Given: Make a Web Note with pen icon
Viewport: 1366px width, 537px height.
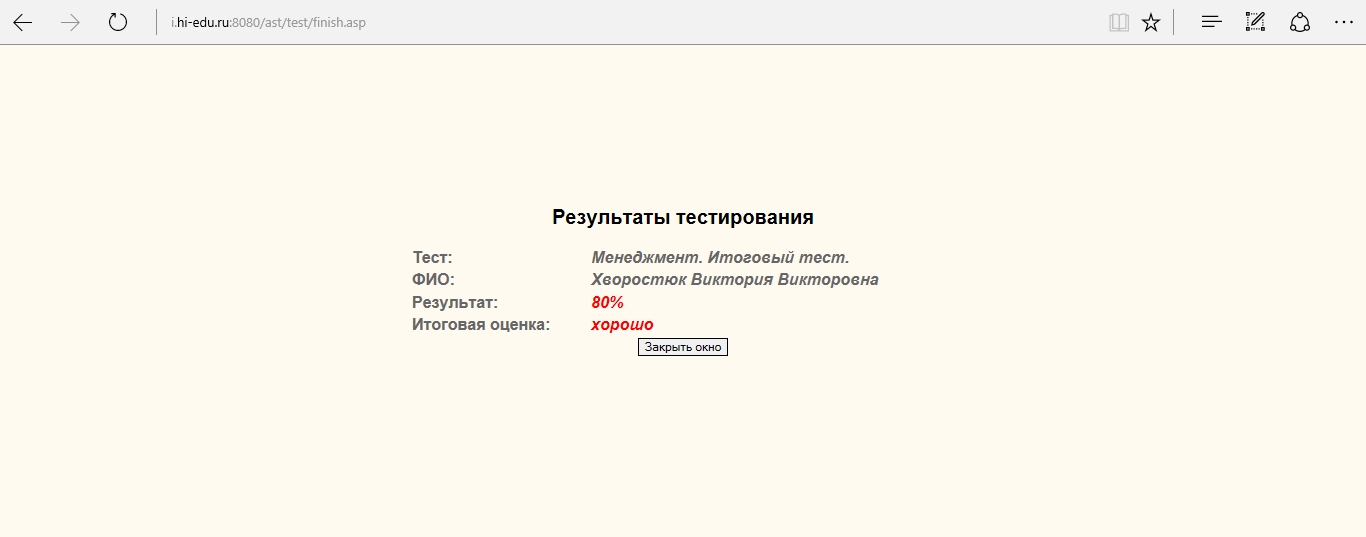Looking at the screenshot, I should [x=1255, y=22].
